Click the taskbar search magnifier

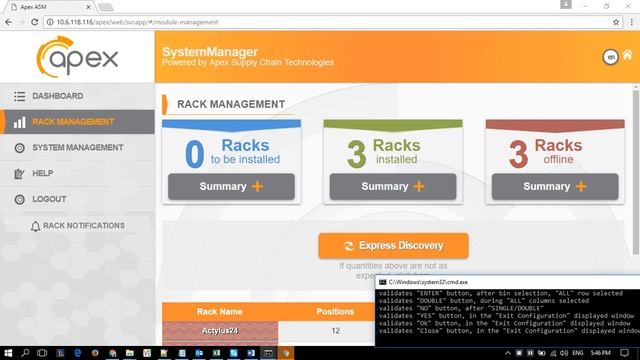click(25, 353)
